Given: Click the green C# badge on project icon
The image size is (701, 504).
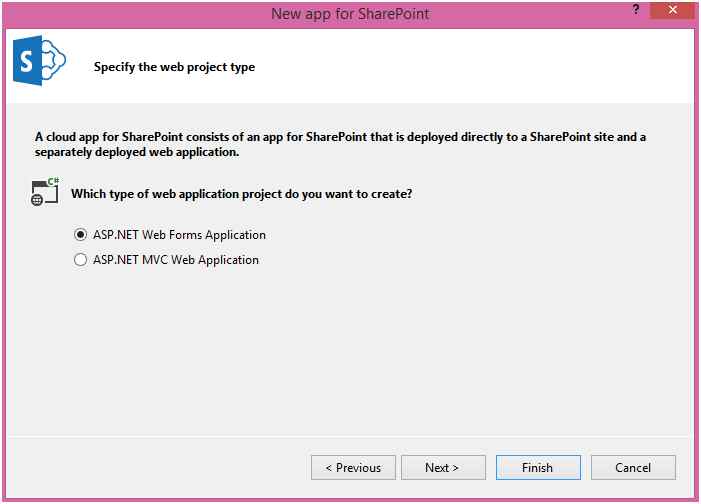Looking at the screenshot, I should click(x=52, y=183).
